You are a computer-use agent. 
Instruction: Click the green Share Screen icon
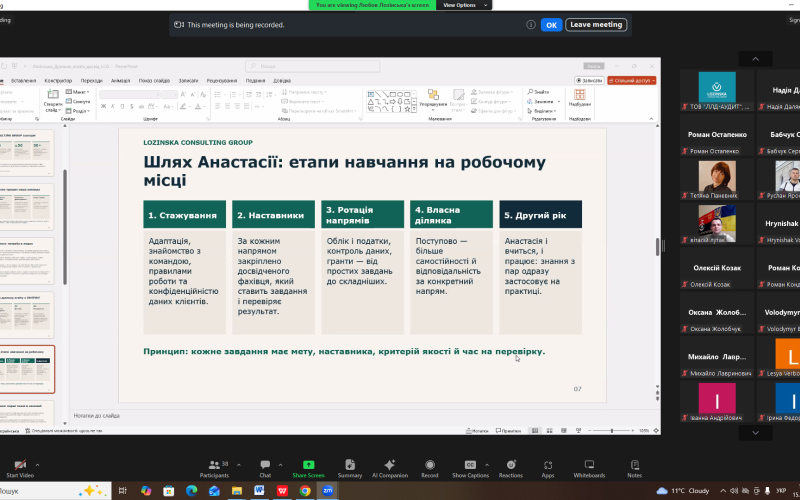click(x=308, y=465)
